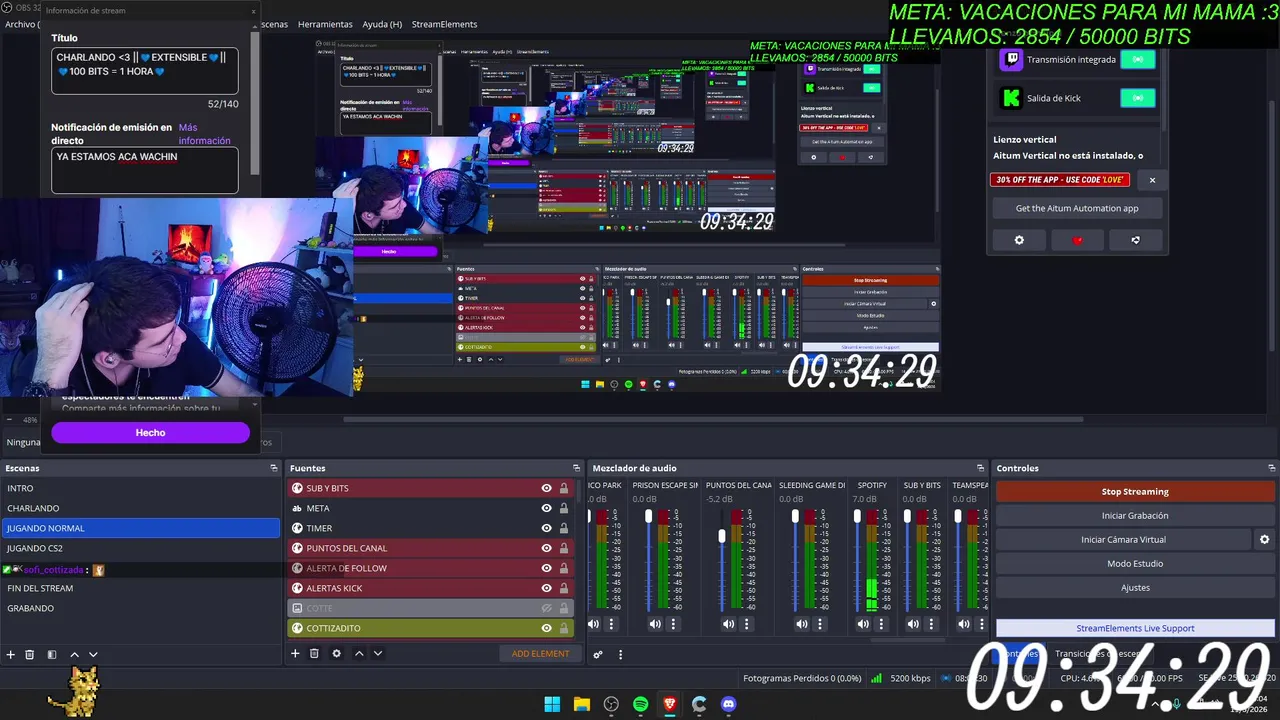
Task: Open Aitum settings gear button
Action: [x=1019, y=240]
